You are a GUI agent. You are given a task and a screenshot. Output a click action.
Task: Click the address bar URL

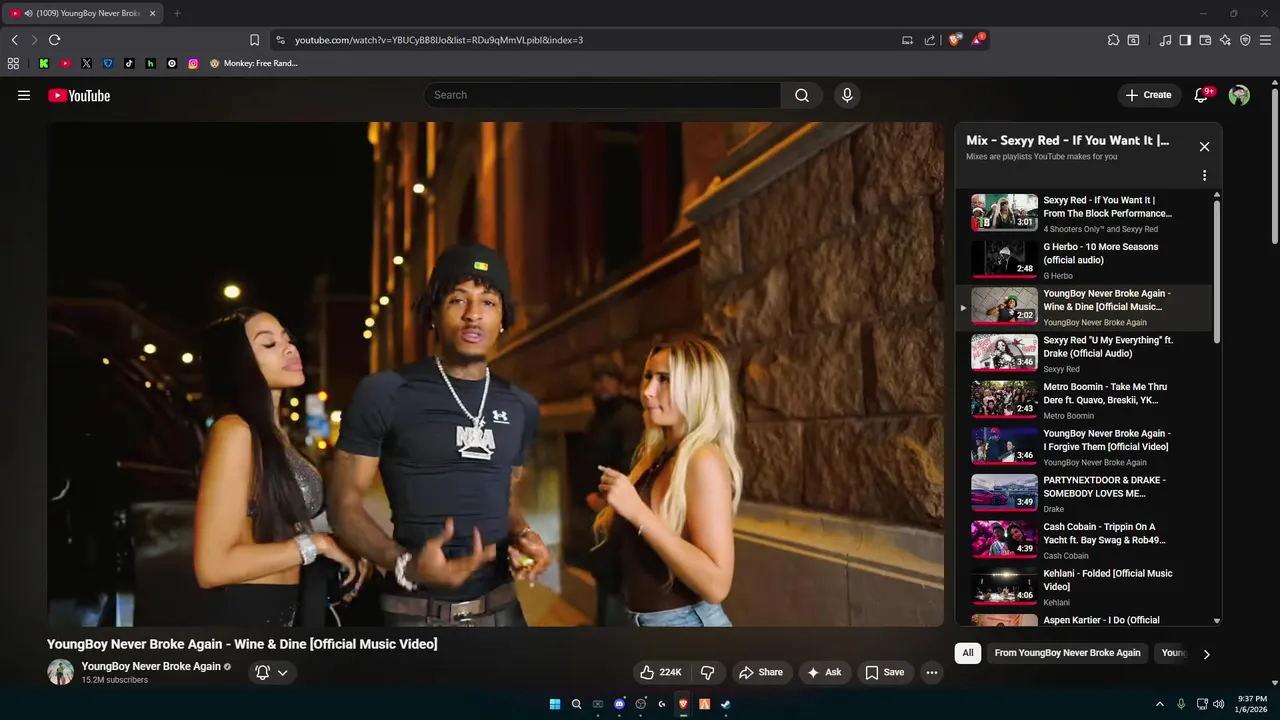pos(439,40)
